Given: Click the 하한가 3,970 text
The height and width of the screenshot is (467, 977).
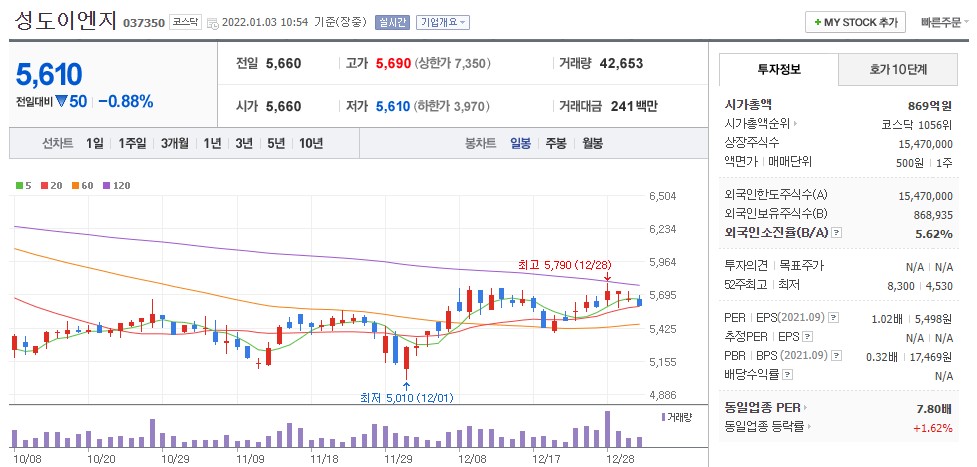Looking at the screenshot, I should click(452, 107).
